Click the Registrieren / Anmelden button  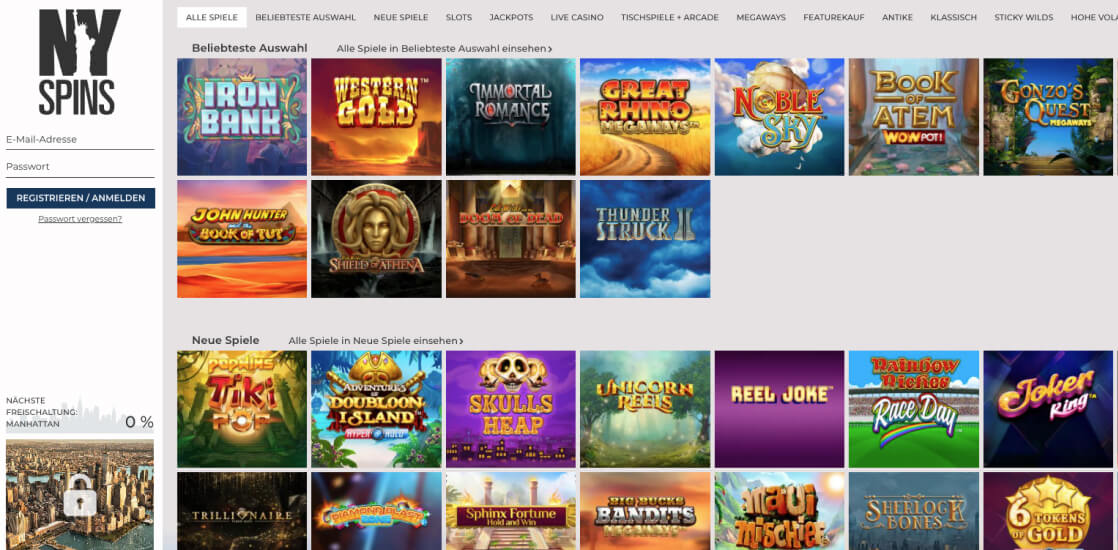coord(81,198)
